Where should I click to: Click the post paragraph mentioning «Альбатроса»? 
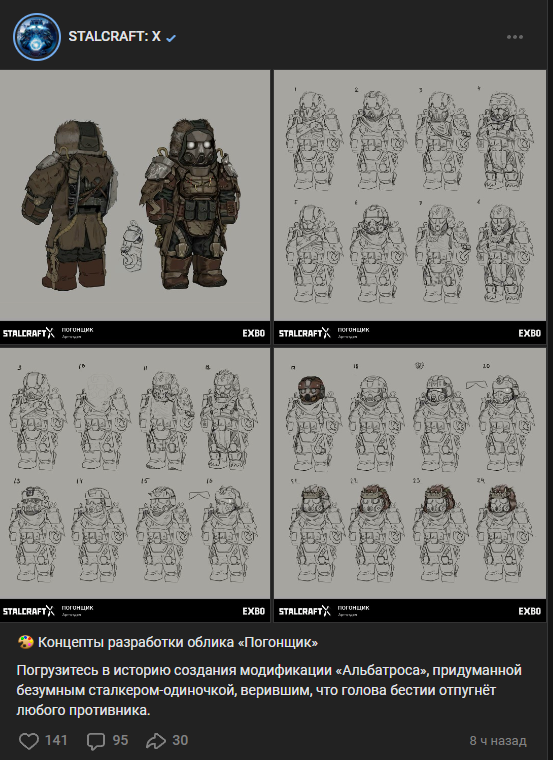[x=269, y=690]
